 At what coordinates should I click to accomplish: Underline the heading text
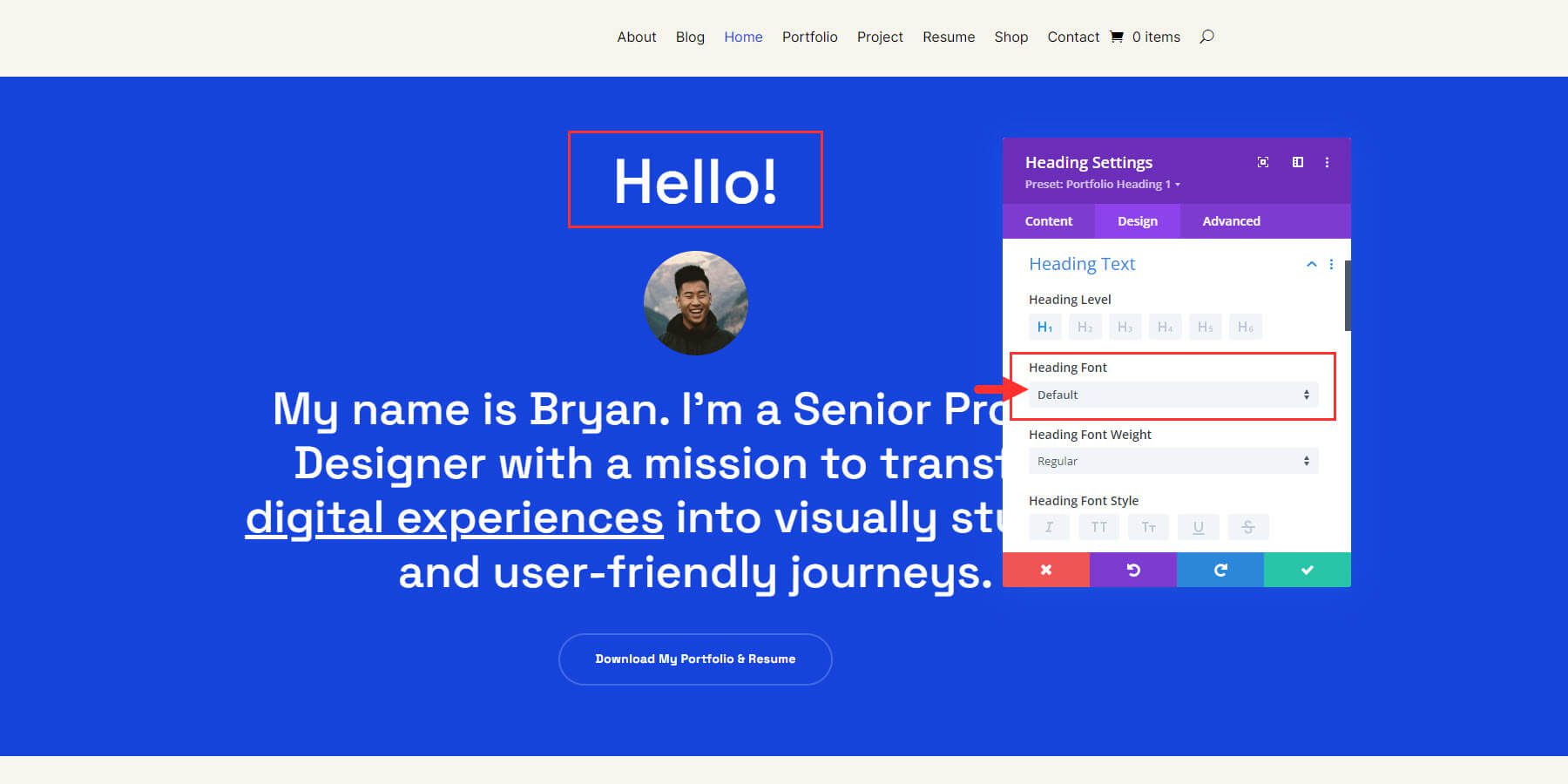(1198, 527)
